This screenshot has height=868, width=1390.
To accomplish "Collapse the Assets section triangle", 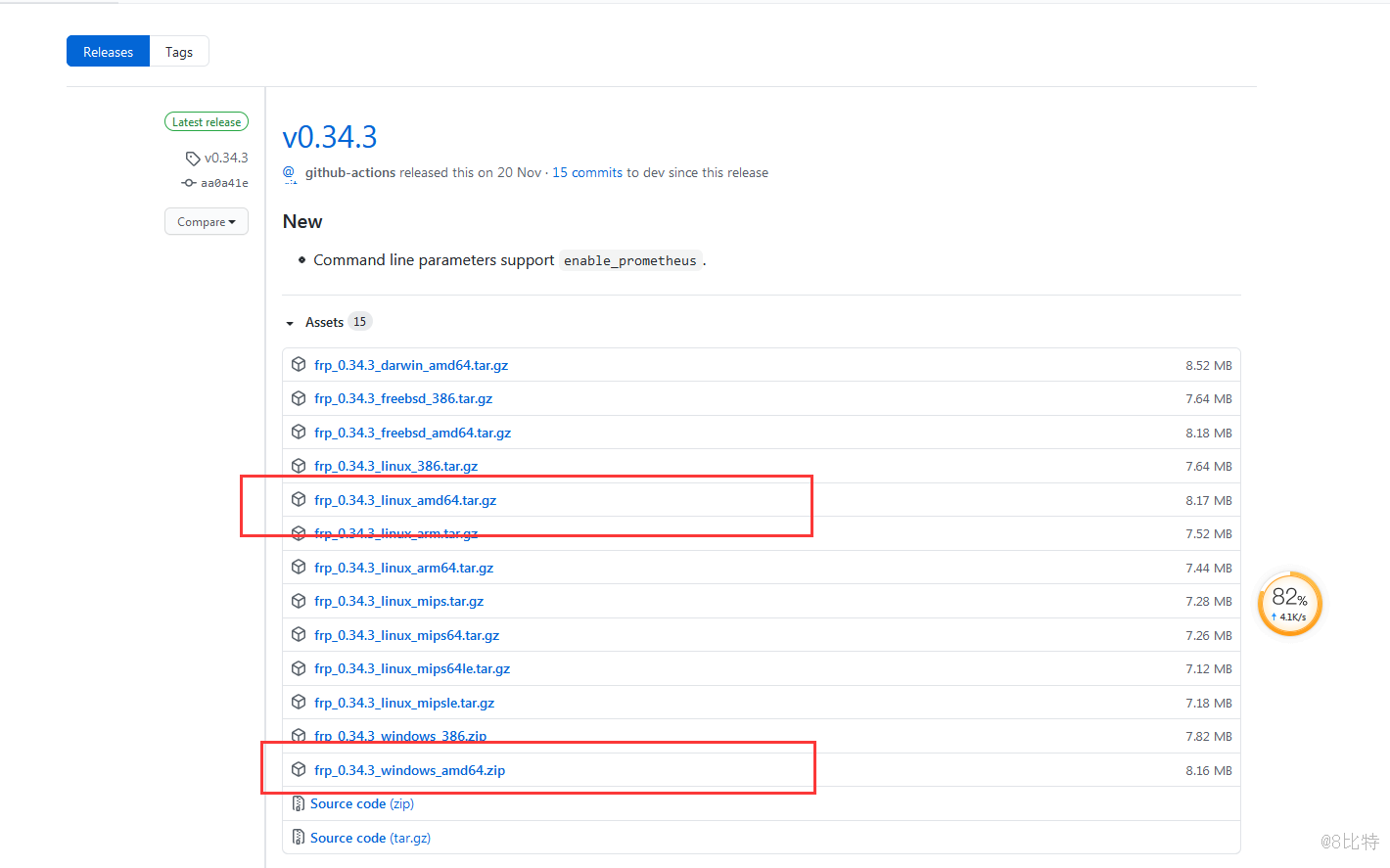I will coord(290,323).
